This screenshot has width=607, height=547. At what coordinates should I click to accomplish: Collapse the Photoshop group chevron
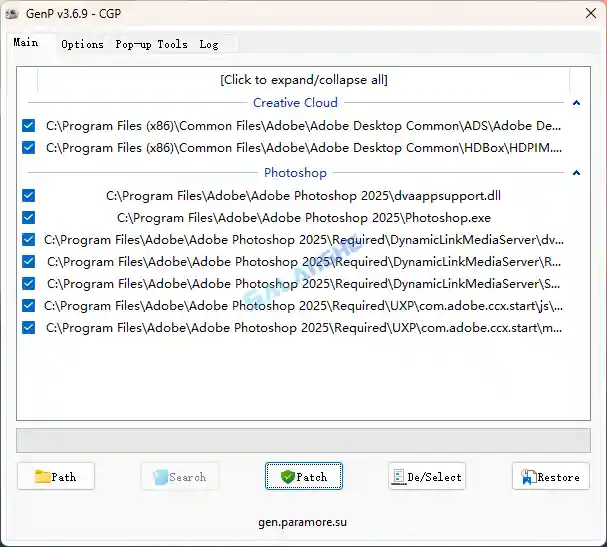(576, 173)
